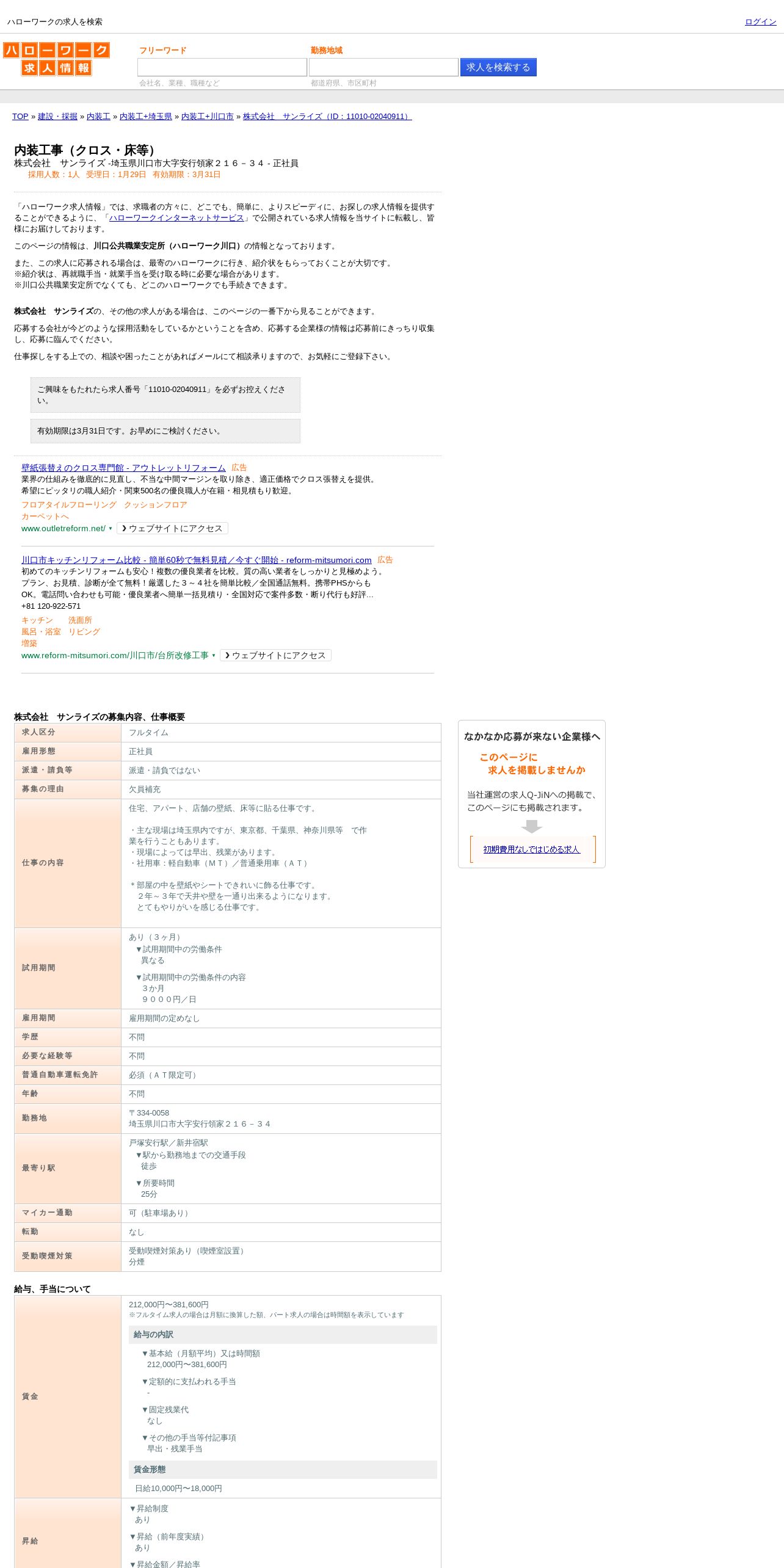
Task: Click the 内装工事（クロス・床等） heading
Action: coord(88,150)
